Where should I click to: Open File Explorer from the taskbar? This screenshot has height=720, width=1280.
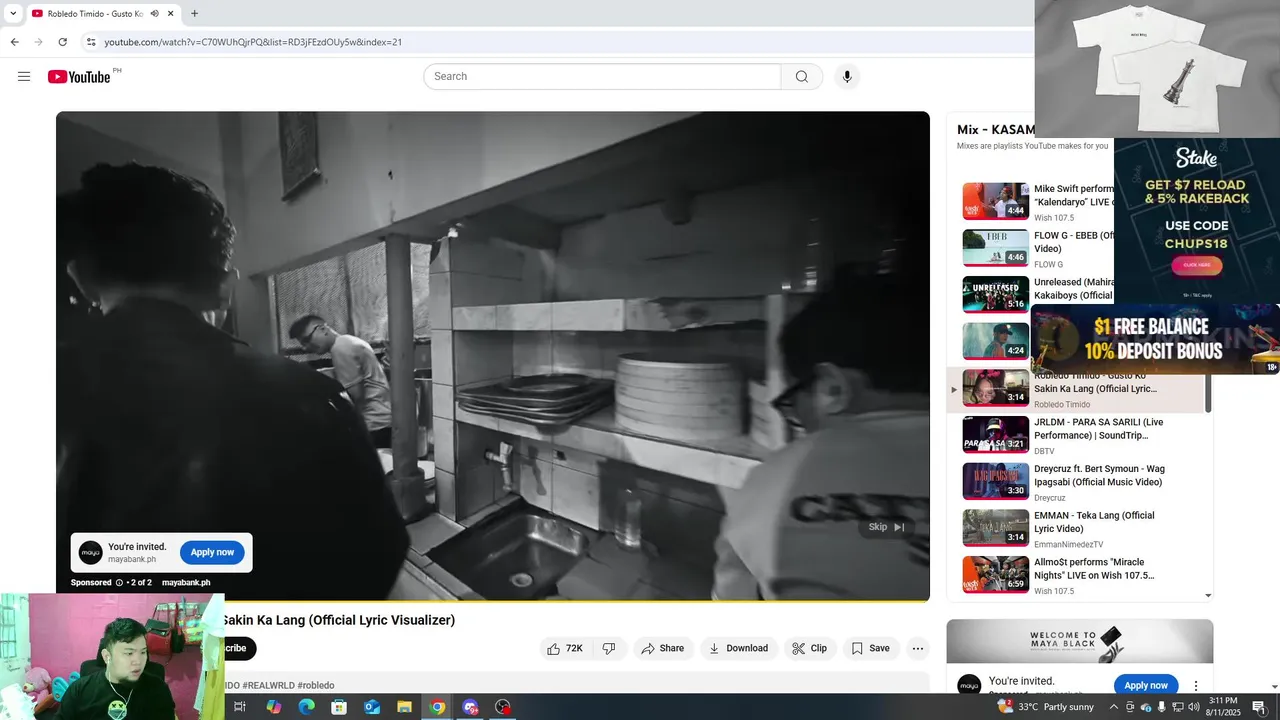404,707
